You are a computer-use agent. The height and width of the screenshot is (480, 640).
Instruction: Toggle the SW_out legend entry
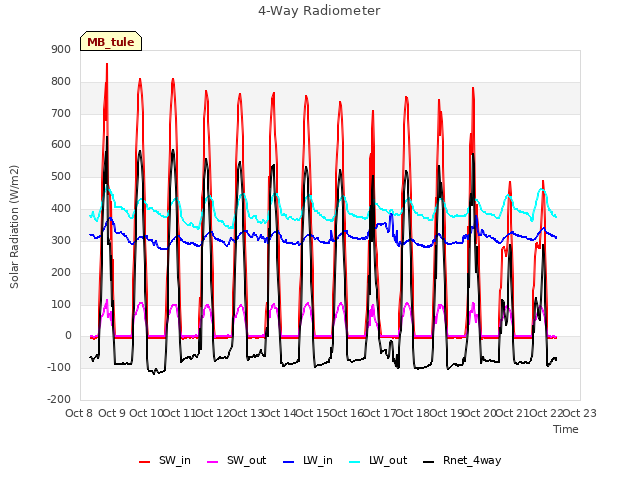pyautogui.click(x=237, y=461)
